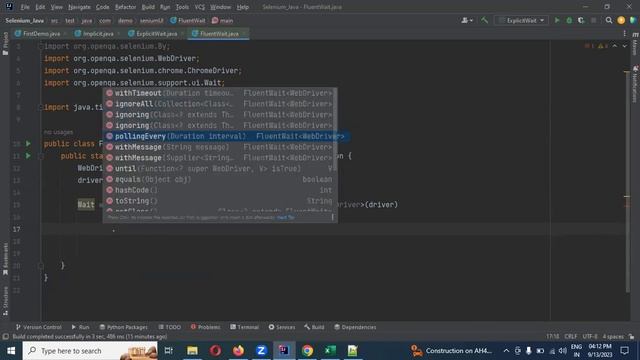This screenshot has width=640, height=360.
Task: Open the ExplicitWait run configuration dropdown
Action: tap(521, 20)
